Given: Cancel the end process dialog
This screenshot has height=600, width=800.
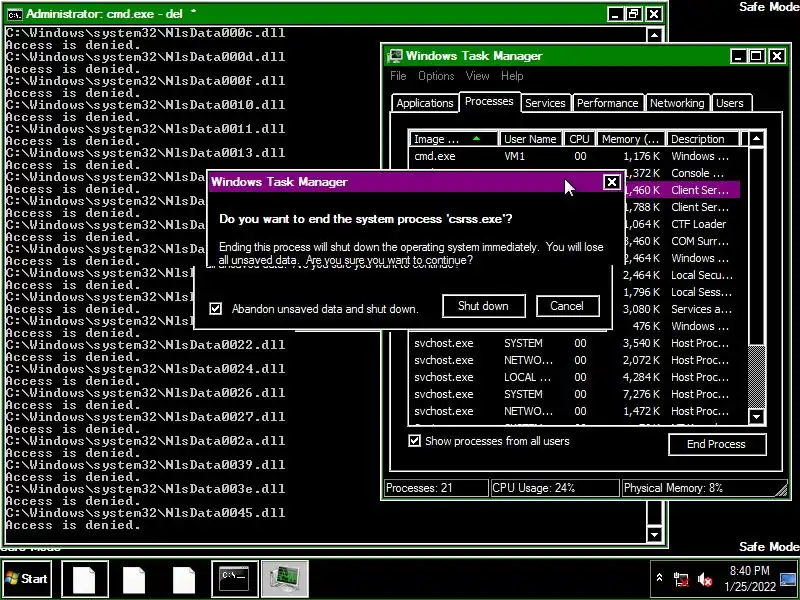Looking at the screenshot, I should click(567, 306).
